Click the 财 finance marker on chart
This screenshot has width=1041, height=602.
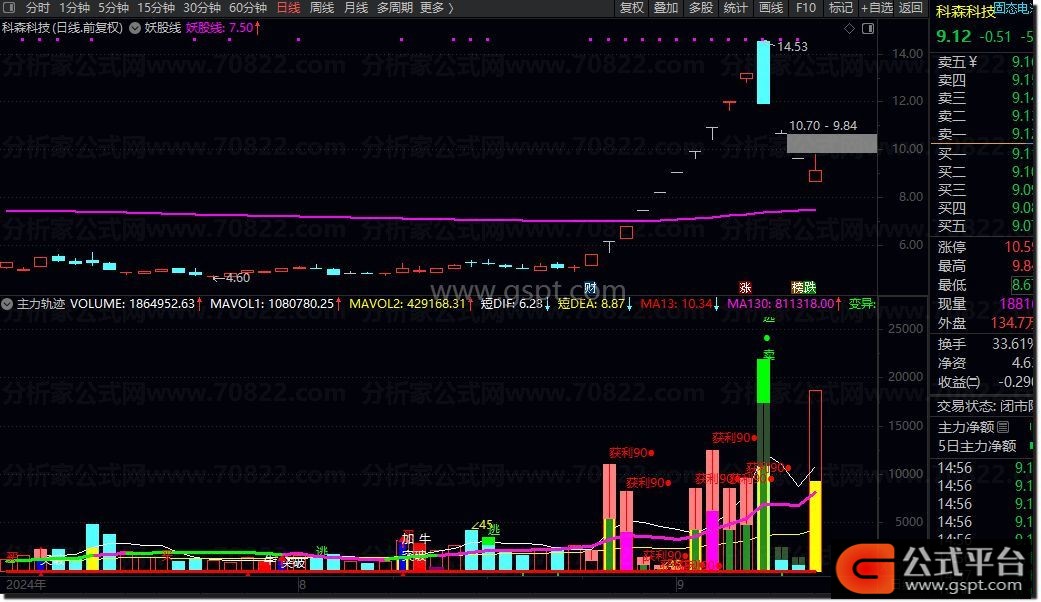point(590,287)
